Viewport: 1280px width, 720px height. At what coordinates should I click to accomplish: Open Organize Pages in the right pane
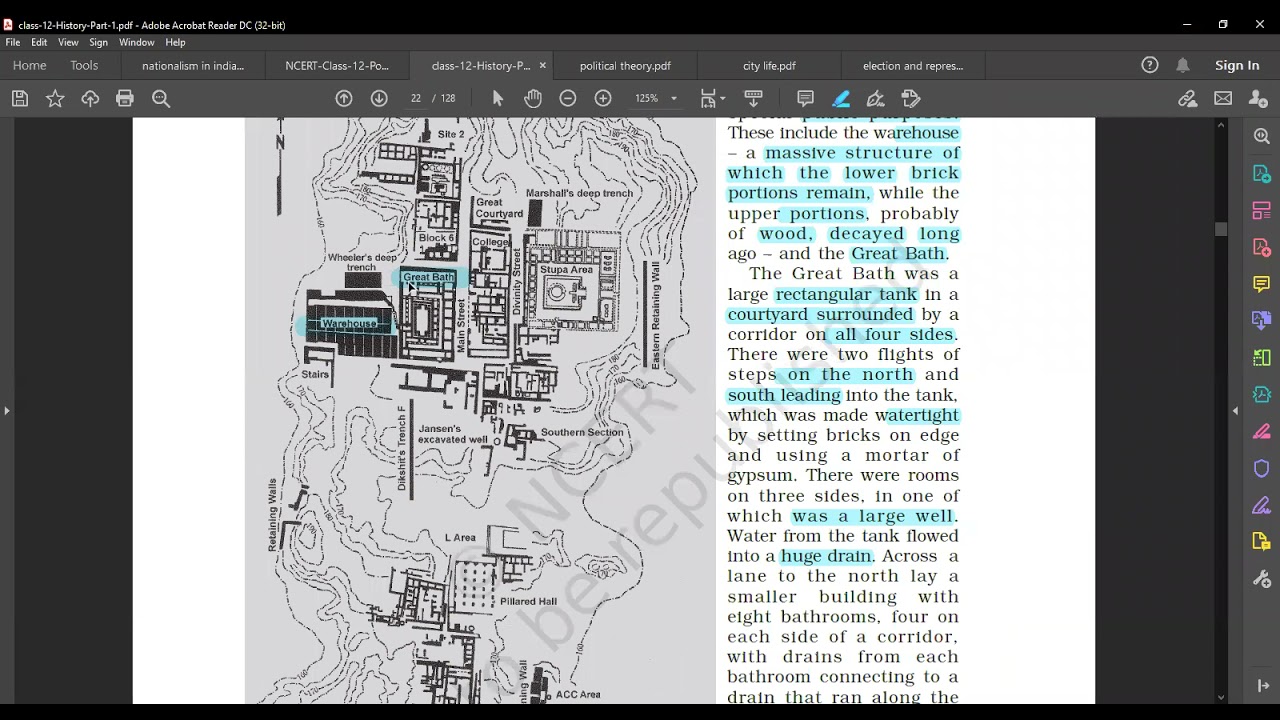1262,357
